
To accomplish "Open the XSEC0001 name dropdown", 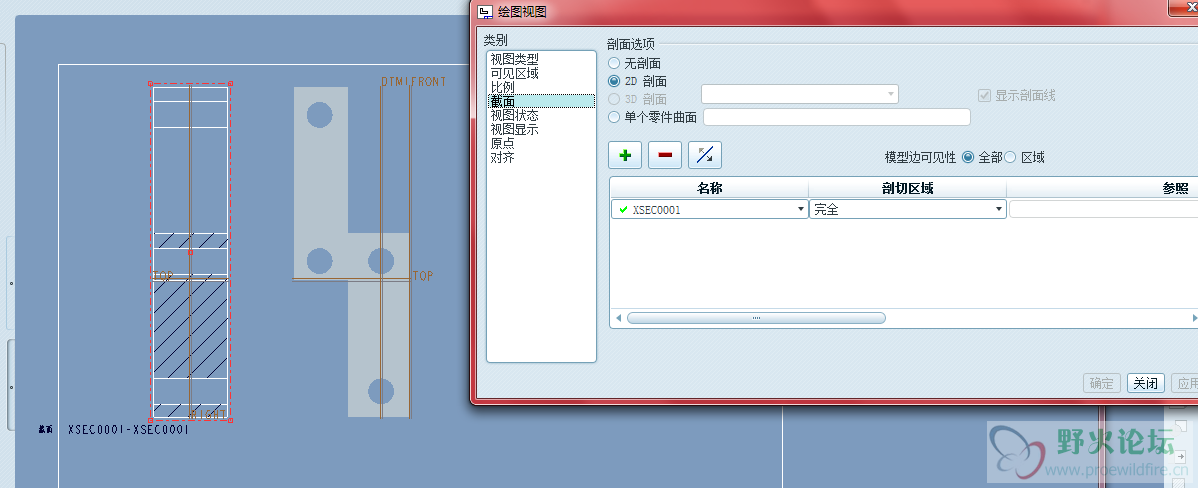I will (801, 209).
